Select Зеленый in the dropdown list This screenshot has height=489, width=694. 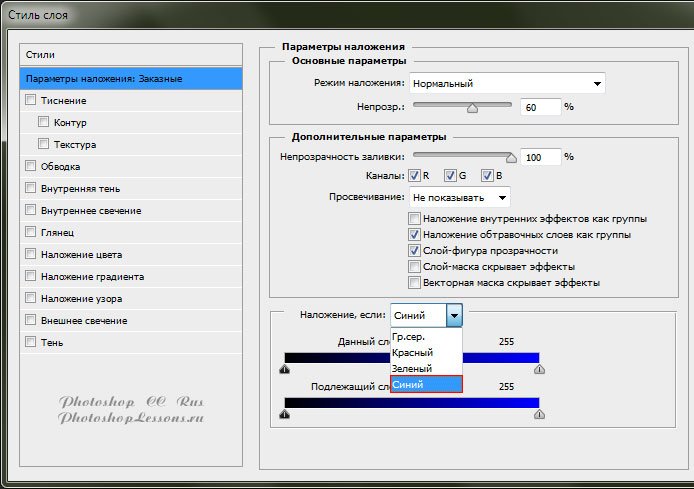[x=413, y=369]
